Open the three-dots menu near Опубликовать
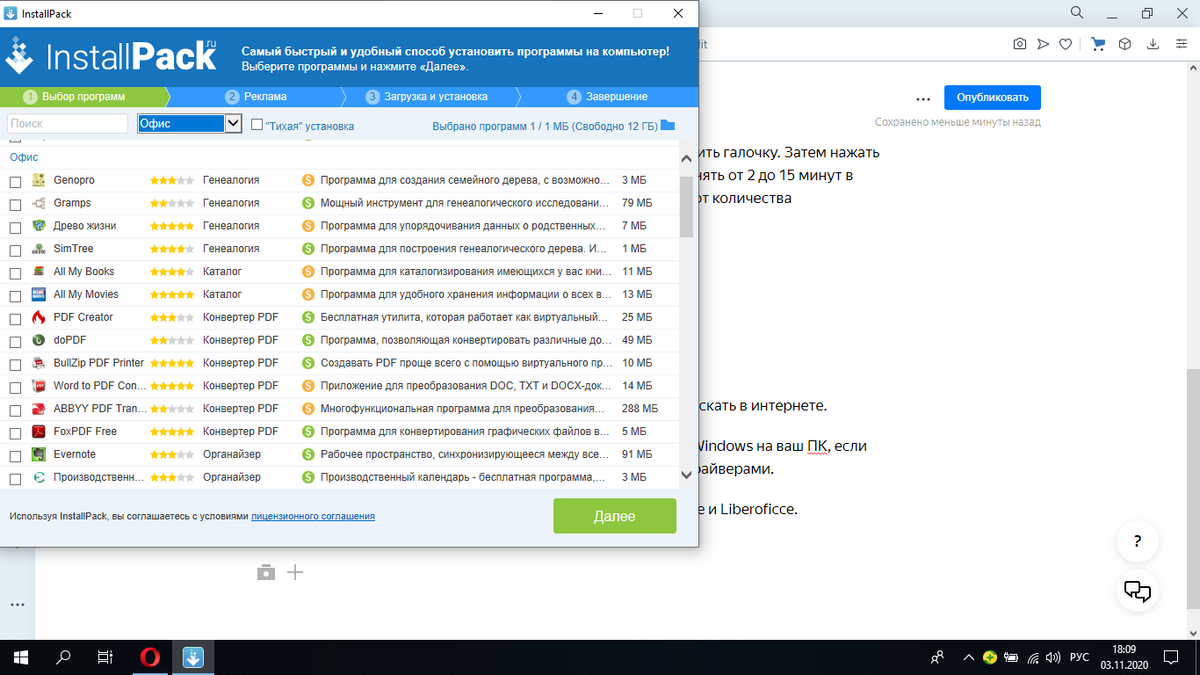 (x=923, y=98)
